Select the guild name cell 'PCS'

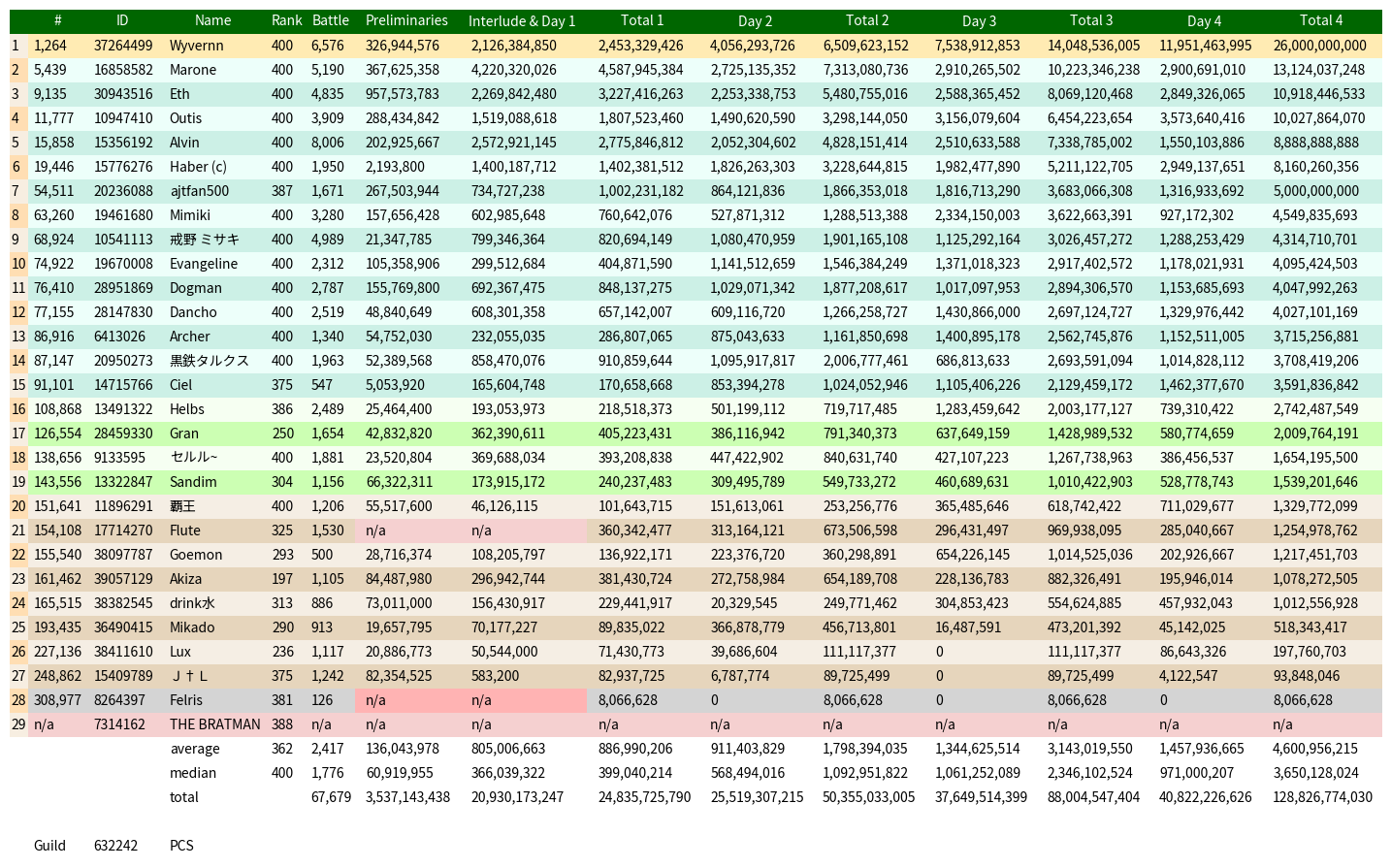[181, 846]
